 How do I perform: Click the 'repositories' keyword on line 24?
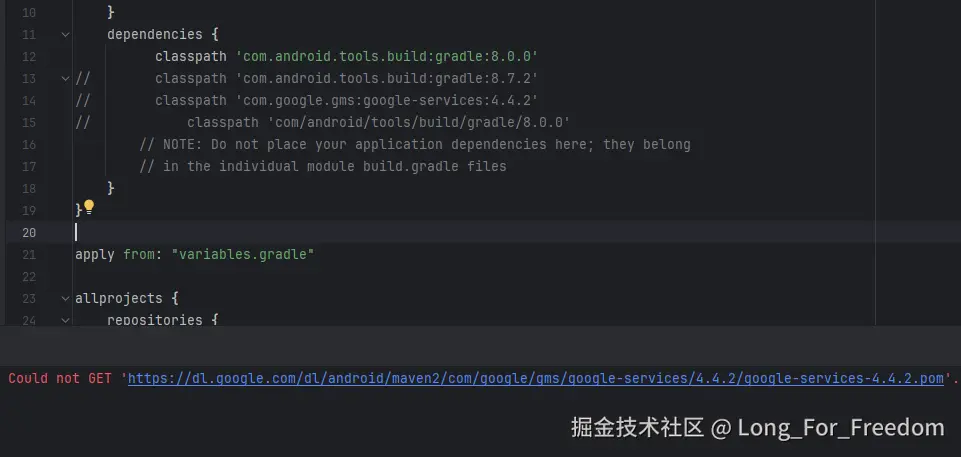(x=154, y=320)
